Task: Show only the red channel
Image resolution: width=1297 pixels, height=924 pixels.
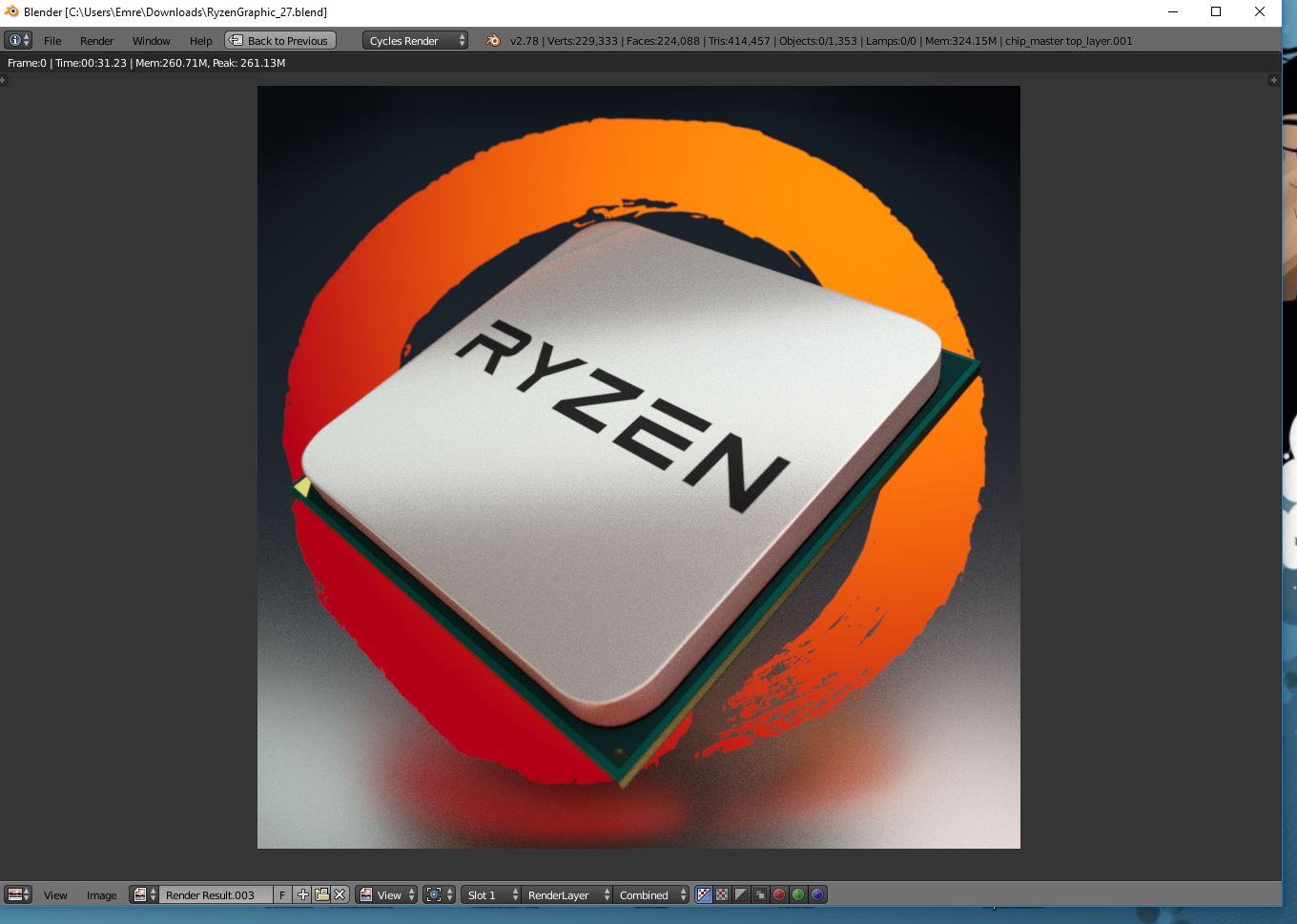Action: [779, 894]
